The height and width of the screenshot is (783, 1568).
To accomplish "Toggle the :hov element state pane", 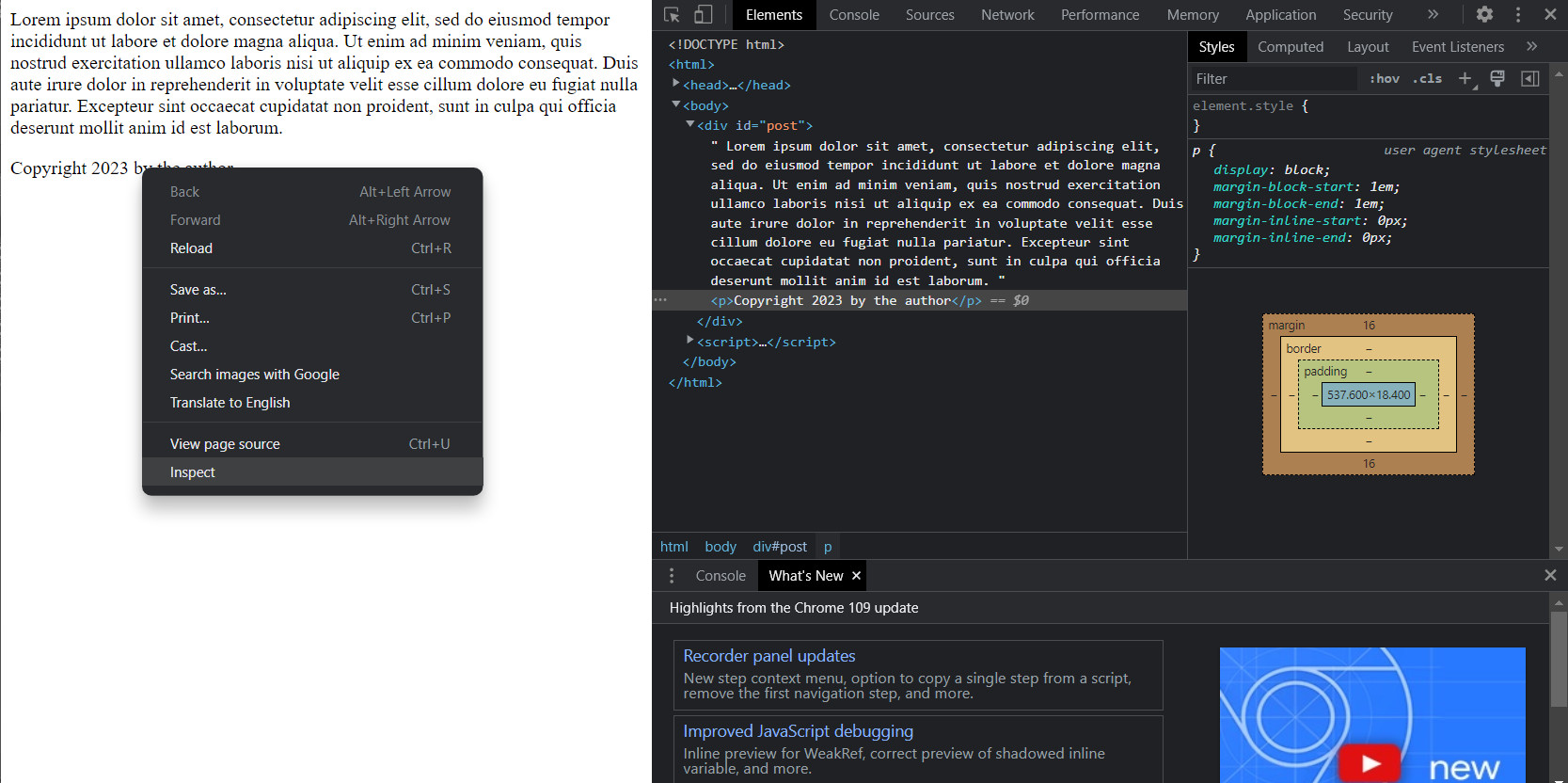I will pyautogui.click(x=1385, y=79).
